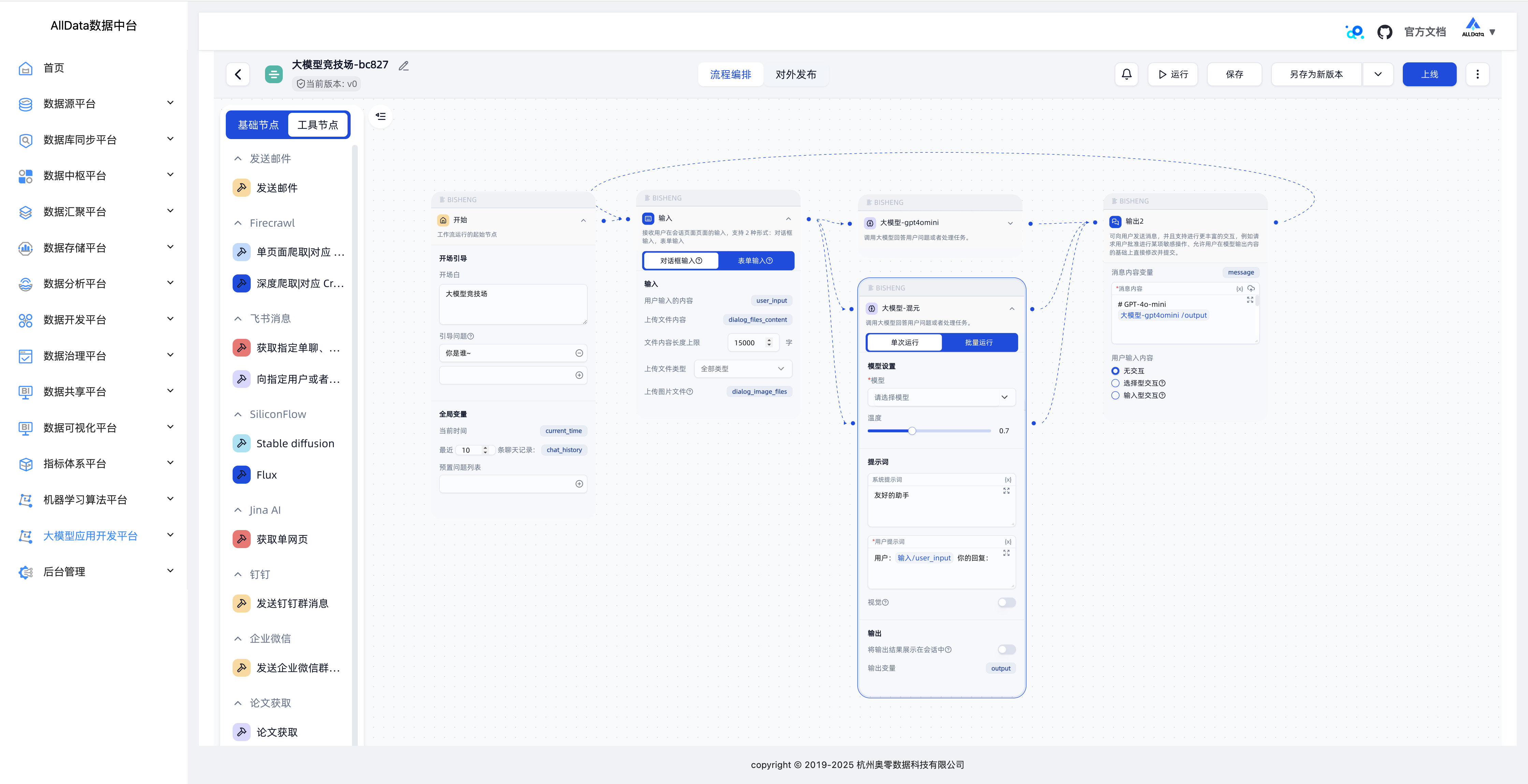Switch to the 工具节点 tab

(x=318, y=125)
